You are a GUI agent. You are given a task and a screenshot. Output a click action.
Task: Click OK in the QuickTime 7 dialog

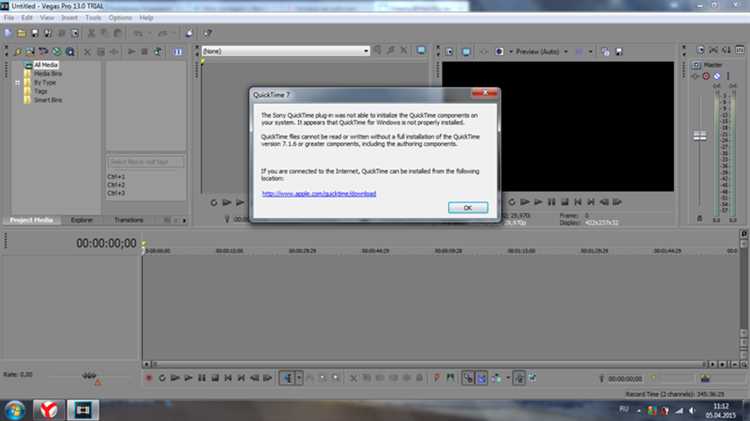[468, 208]
